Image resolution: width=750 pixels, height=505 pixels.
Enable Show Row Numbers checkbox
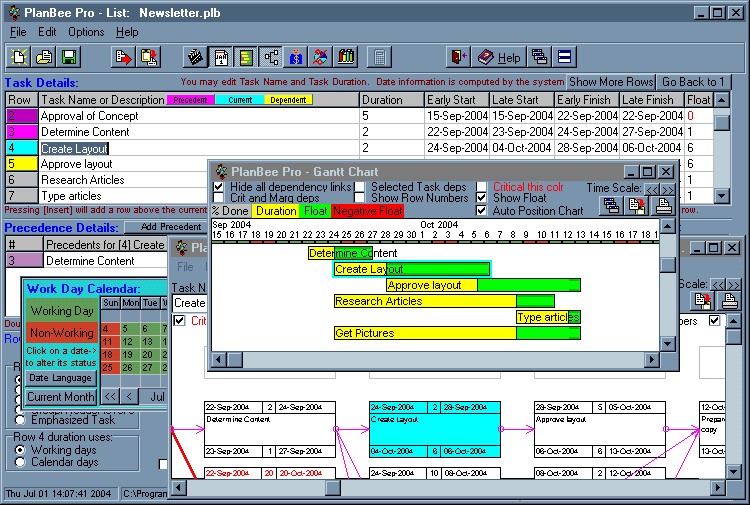pyautogui.click(x=359, y=198)
